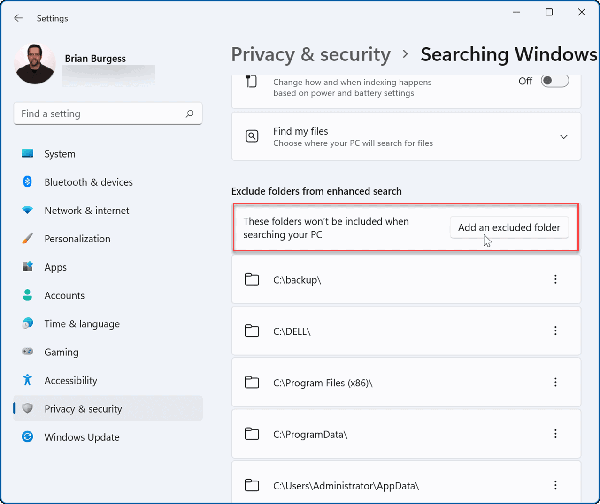Click Exclude folders from enhanced search heading
The width and height of the screenshot is (600, 504).
[x=316, y=191]
